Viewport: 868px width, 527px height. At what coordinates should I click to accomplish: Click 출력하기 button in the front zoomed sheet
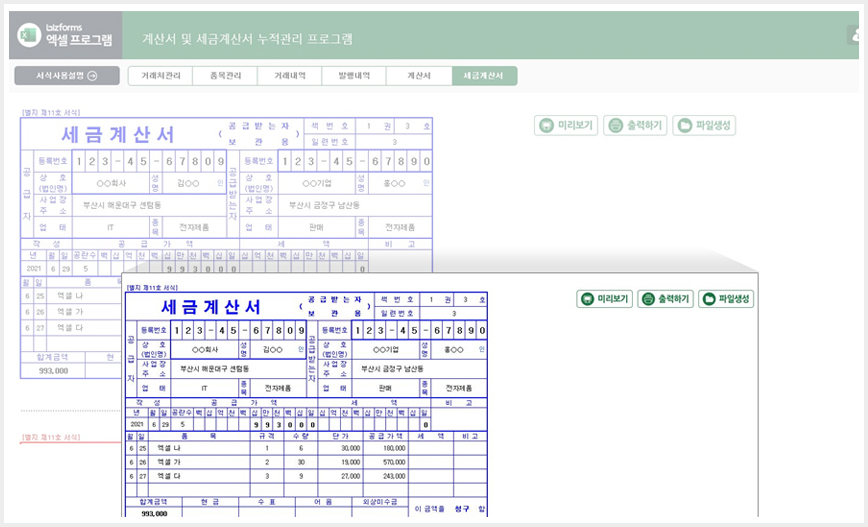click(x=665, y=299)
